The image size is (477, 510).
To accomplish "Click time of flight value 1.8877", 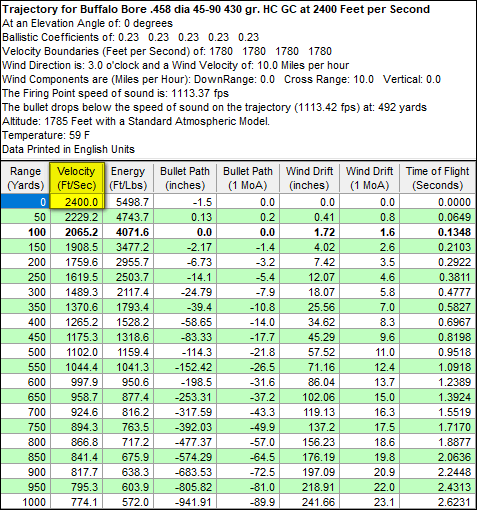I will click(437, 442).
